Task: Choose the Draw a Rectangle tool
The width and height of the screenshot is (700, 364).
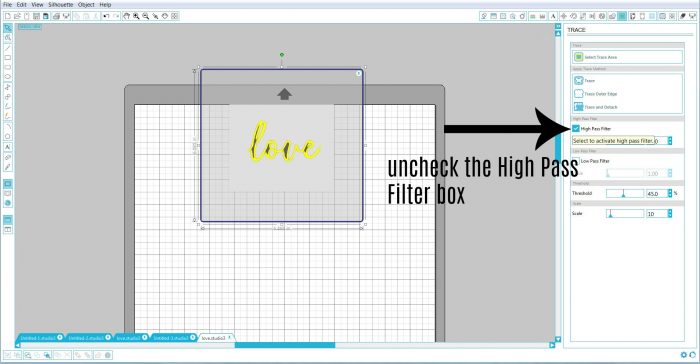Action: pyautogui.click(x=8, y=58)
